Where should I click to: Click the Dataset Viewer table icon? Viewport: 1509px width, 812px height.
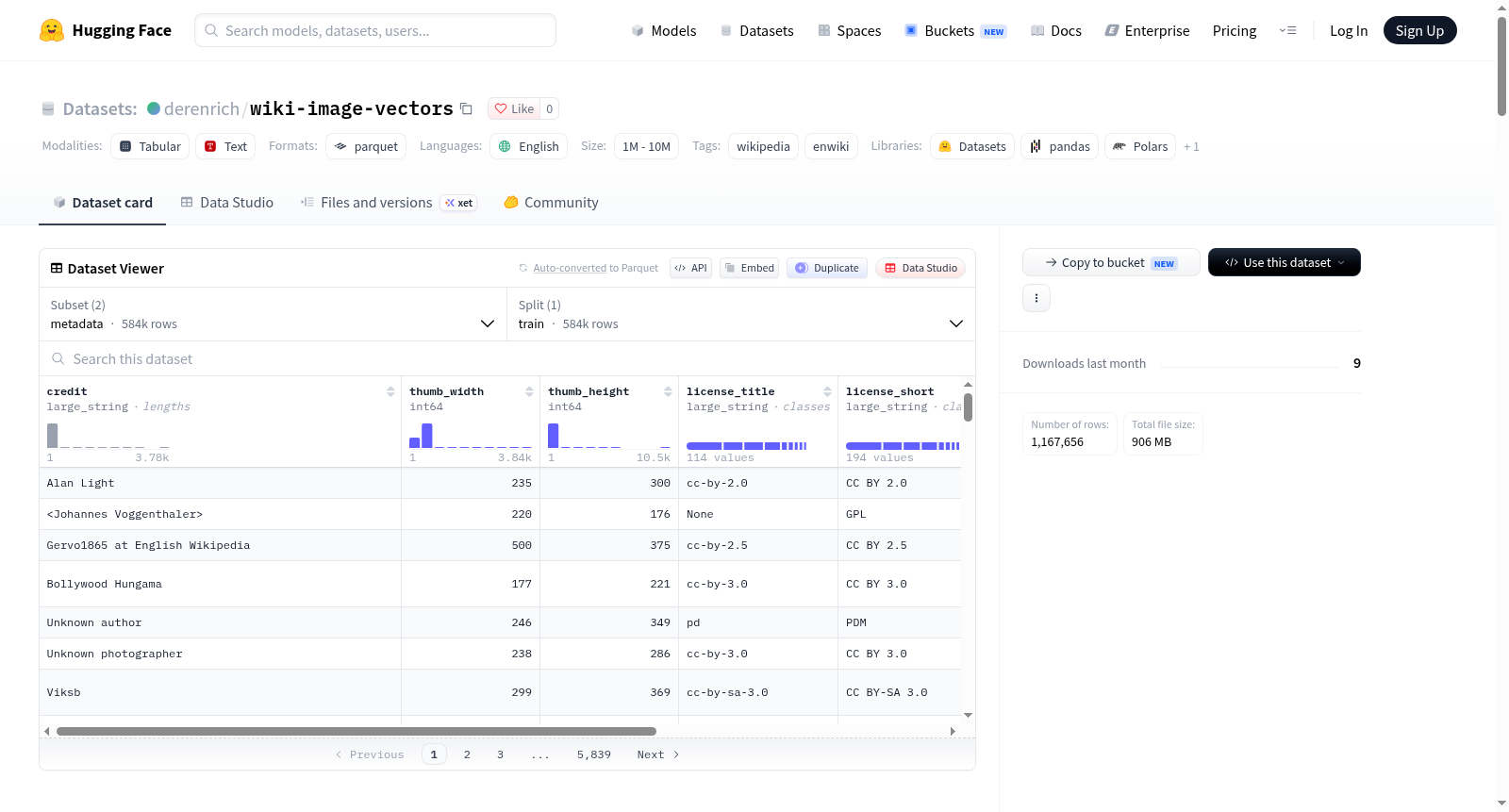[57, 269]
